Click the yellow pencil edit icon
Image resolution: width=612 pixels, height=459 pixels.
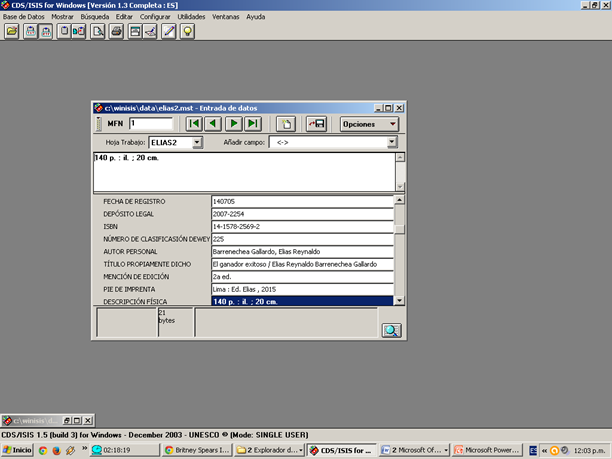click(x=169, y=31)
